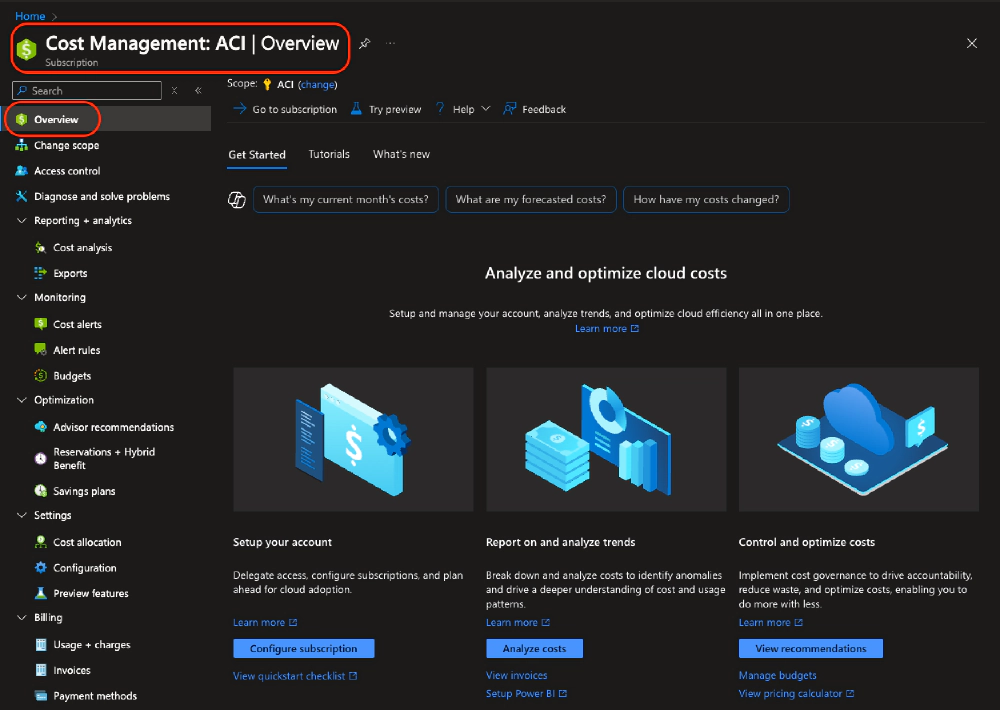This screenshot has height=710, width=1000.
Task: Open View pricing calculator link
Action: pos(796,693)
